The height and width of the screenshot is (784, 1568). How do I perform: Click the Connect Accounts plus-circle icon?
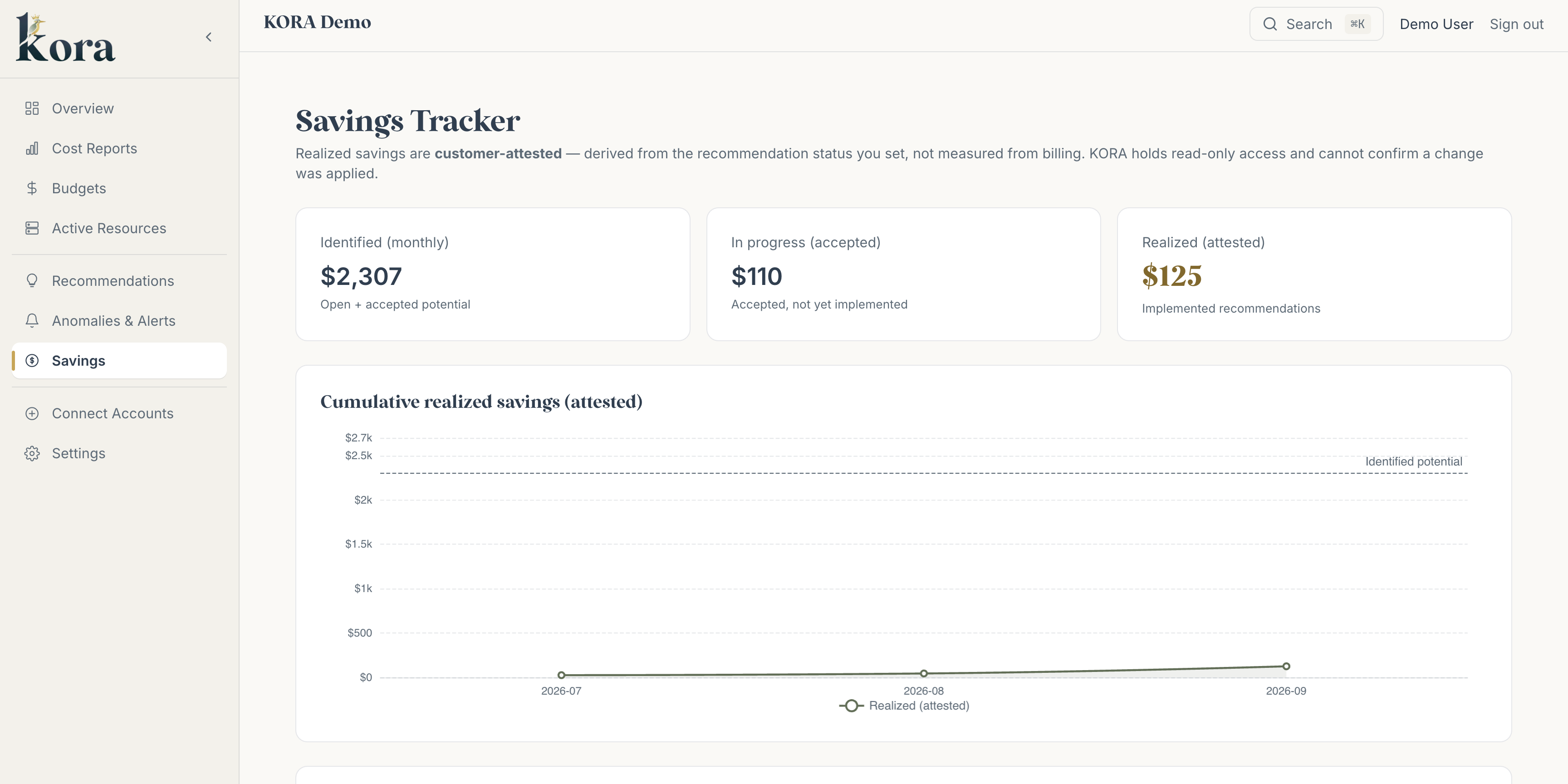point(32,413)
